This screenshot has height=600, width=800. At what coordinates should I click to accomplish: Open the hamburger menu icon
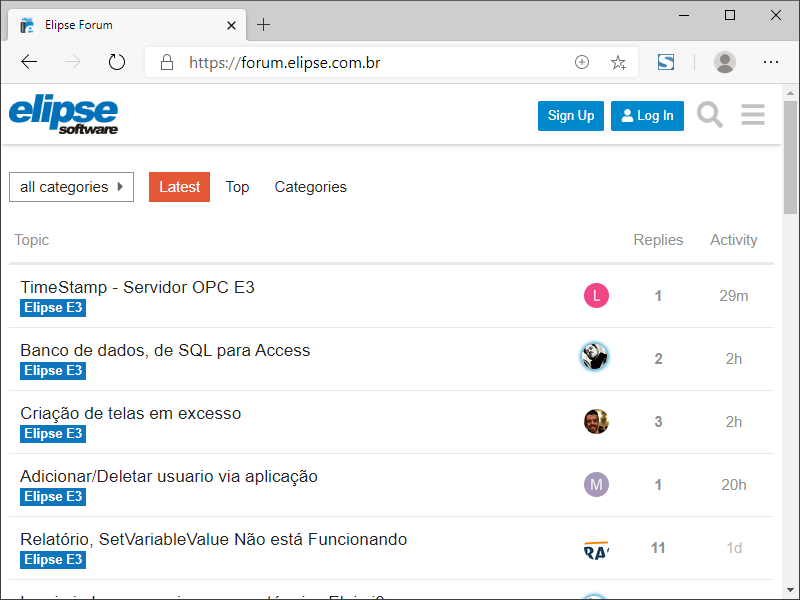pos(753,115)
